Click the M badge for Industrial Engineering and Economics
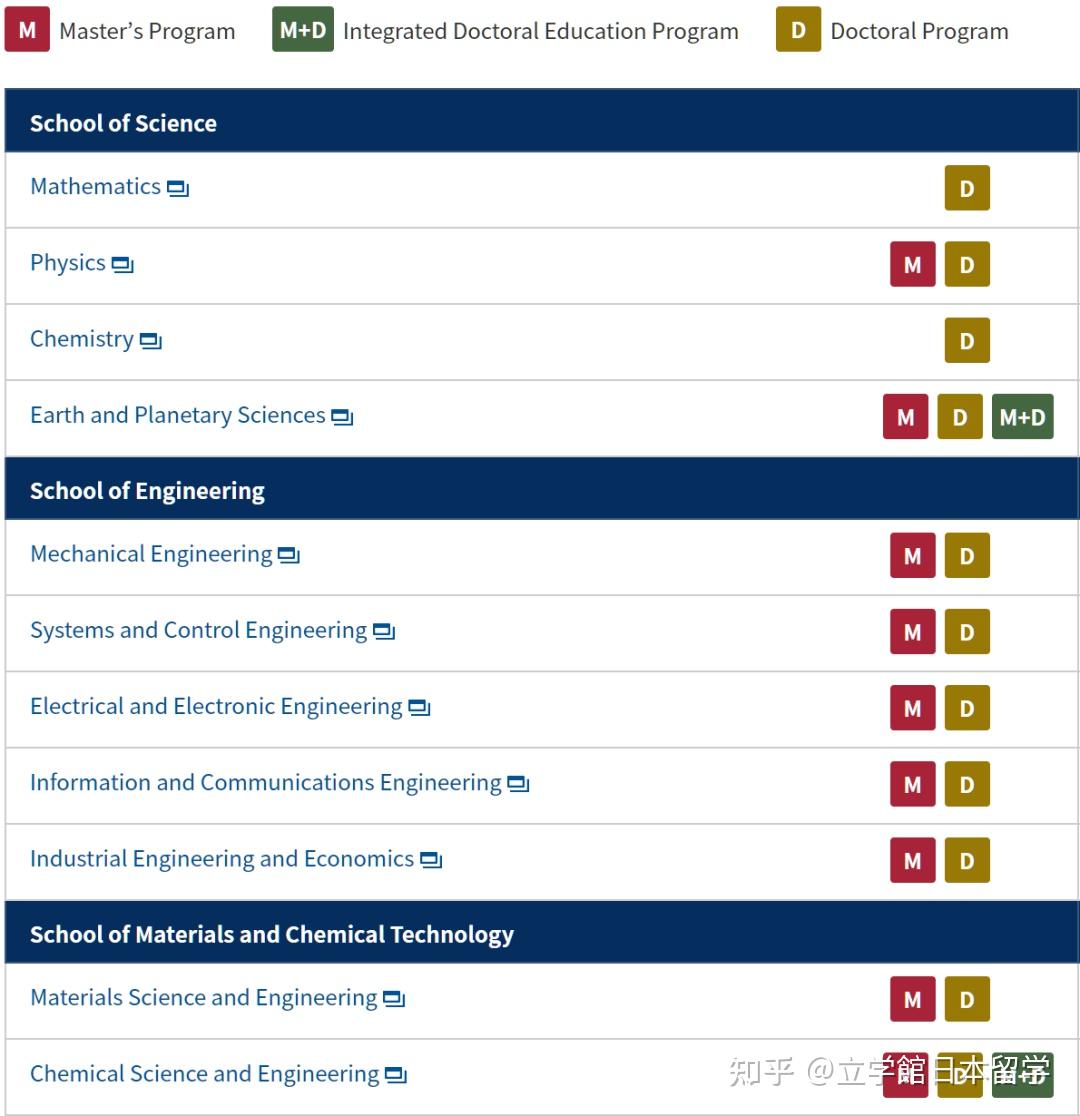Viewport: 1080px width, 1116px height. tap(913, 860)
